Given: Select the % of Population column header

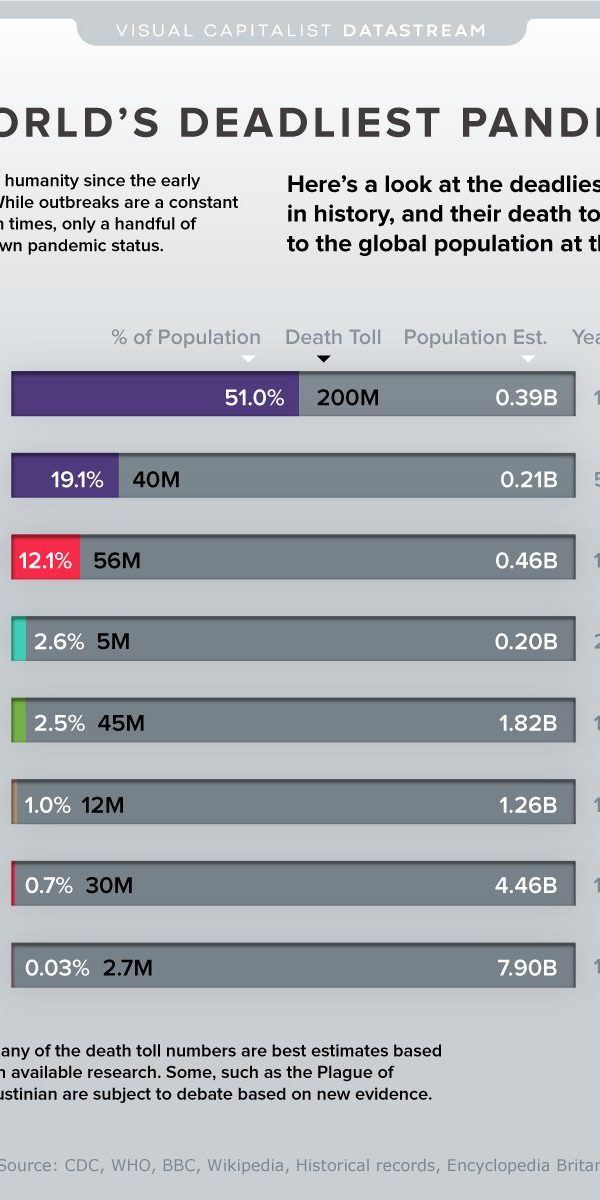Looking at the screenshot, I should tap(186, 337).
